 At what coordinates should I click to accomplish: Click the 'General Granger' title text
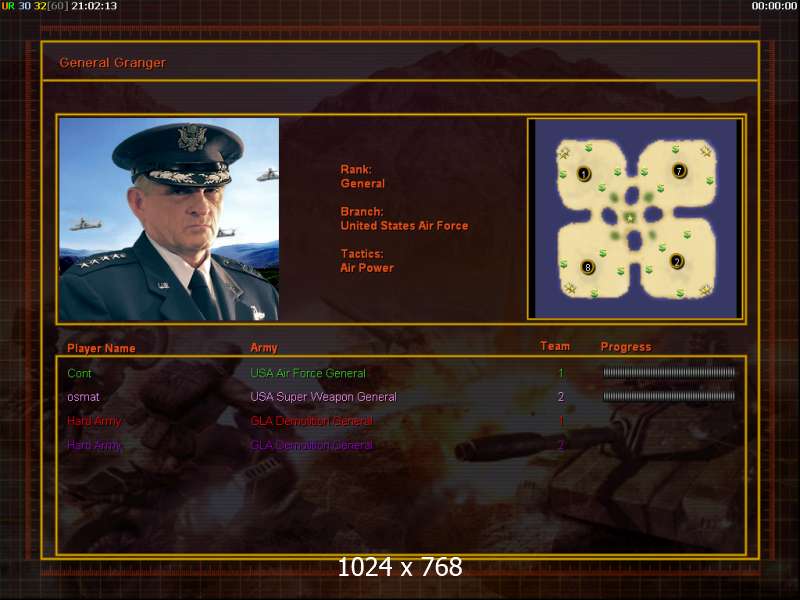112,63
